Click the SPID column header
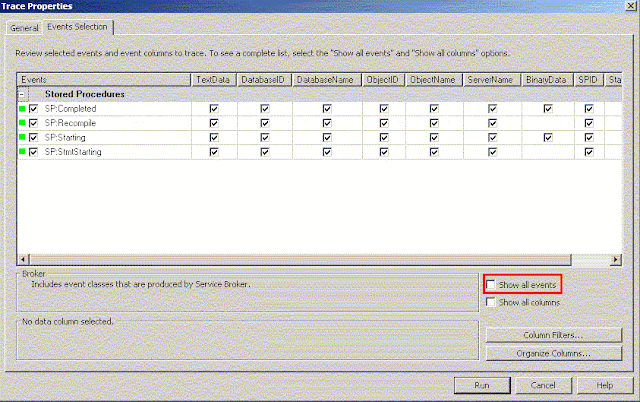The height and width of the screenshot is (402, 640). coord(589,80)
